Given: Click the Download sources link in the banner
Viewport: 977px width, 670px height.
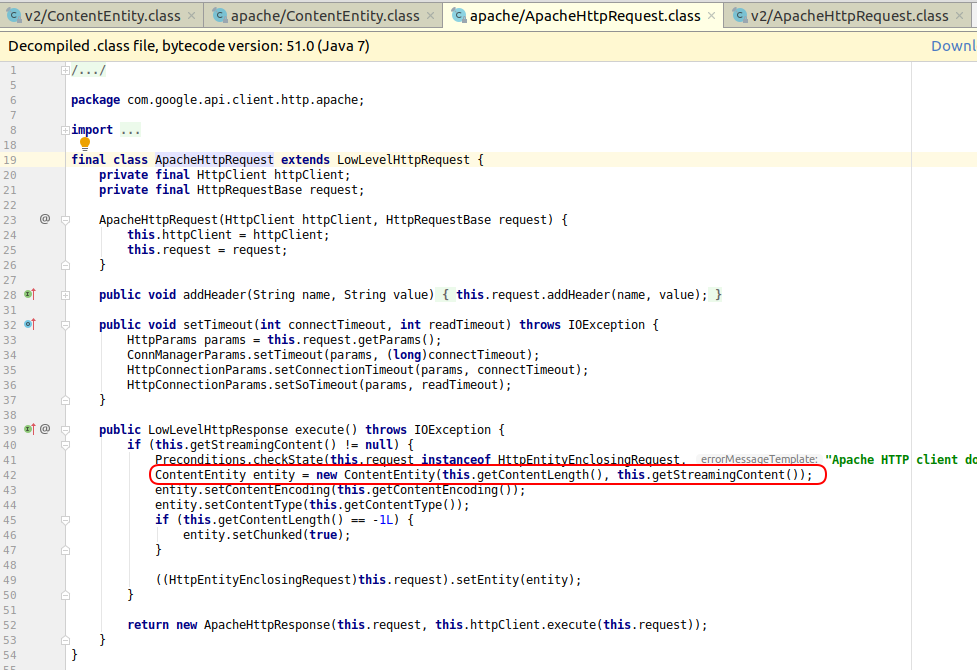Looking at the screenshot, I should coord(953,46).
